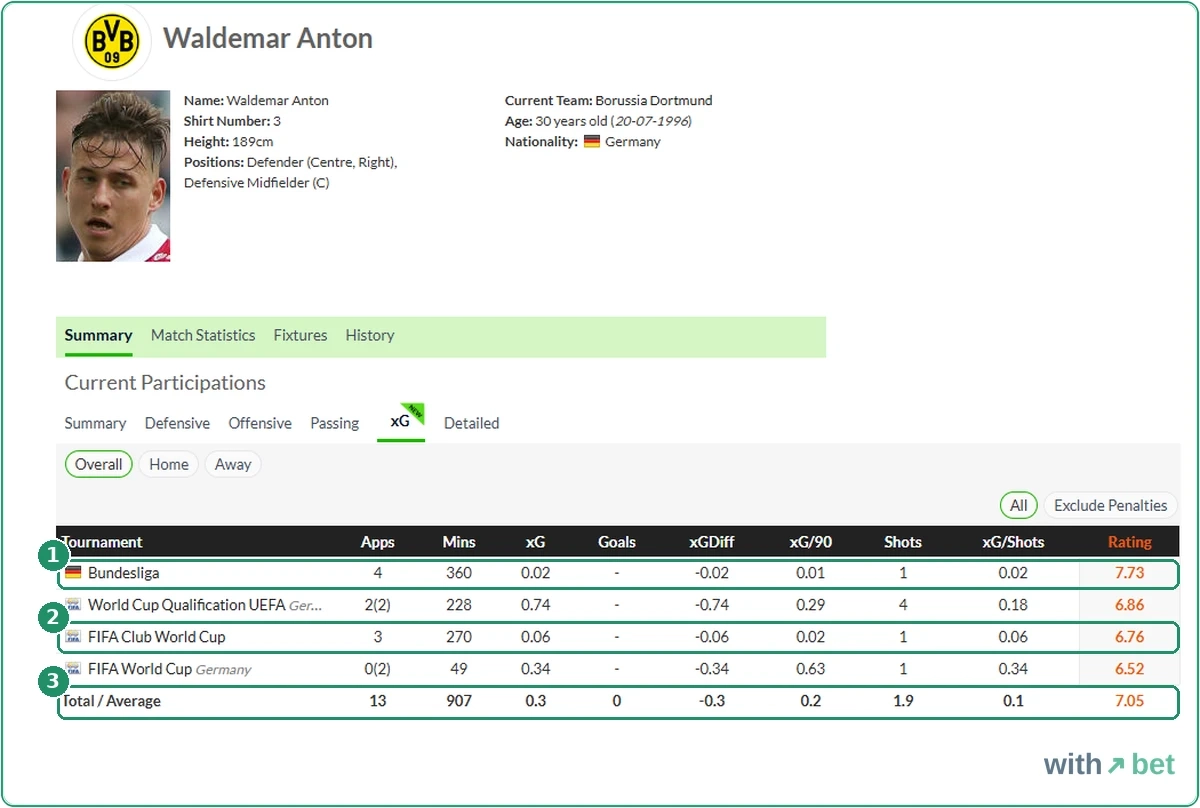
Task: Select the Away filter
Action: [x=233, y=464]
